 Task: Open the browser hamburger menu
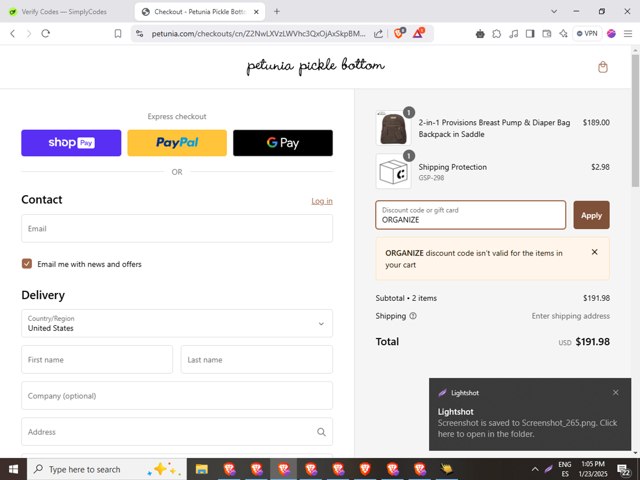(x=628, y=34)
